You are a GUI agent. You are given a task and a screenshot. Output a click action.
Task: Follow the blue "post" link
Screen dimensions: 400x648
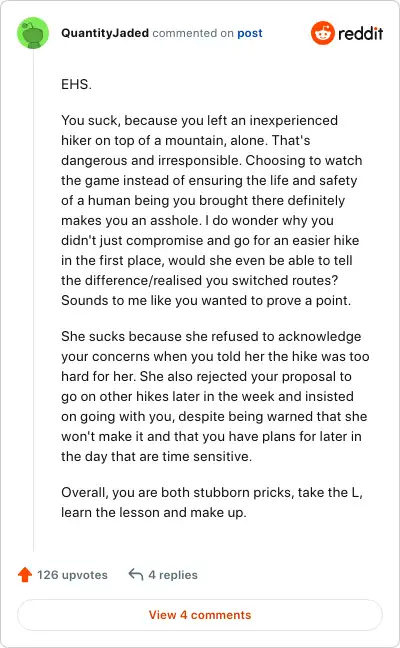click(250, 33)
